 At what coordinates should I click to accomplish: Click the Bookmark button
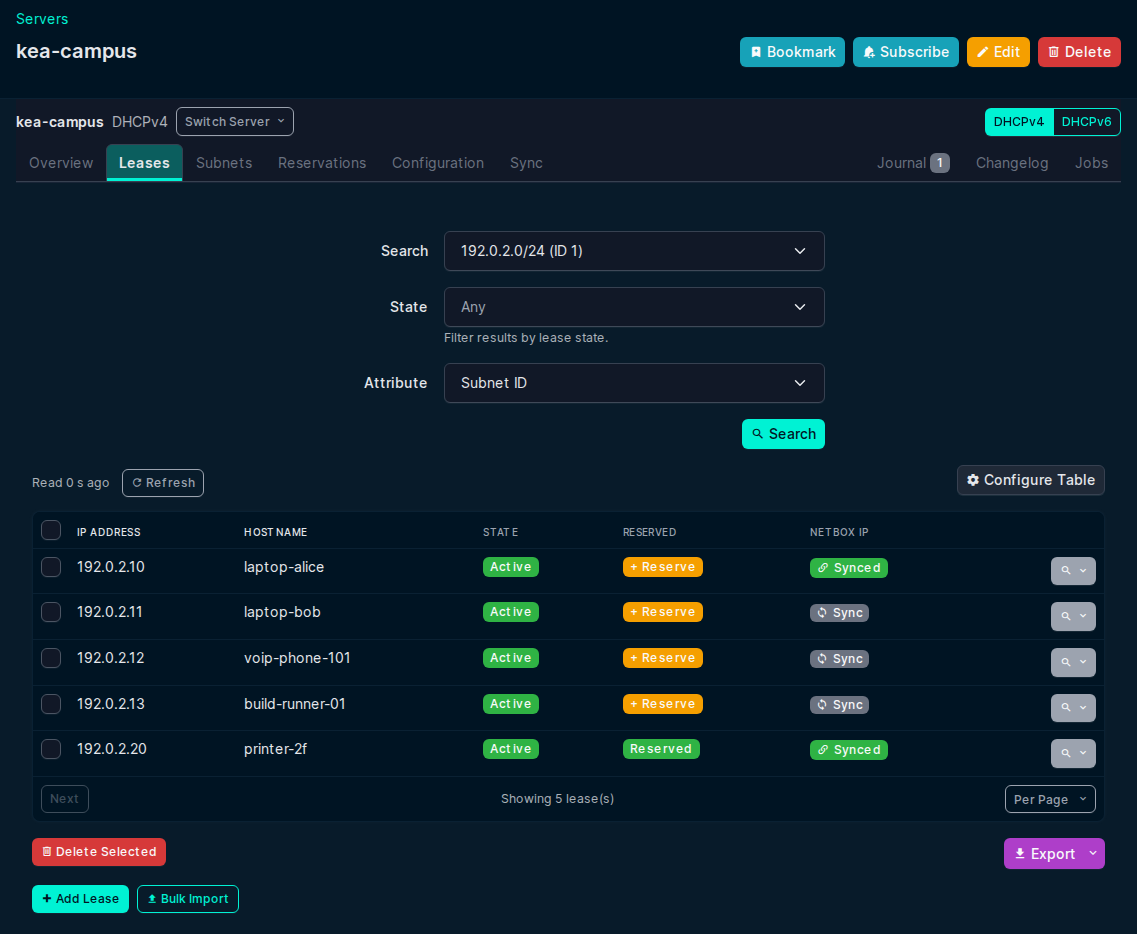pos(792,52)
